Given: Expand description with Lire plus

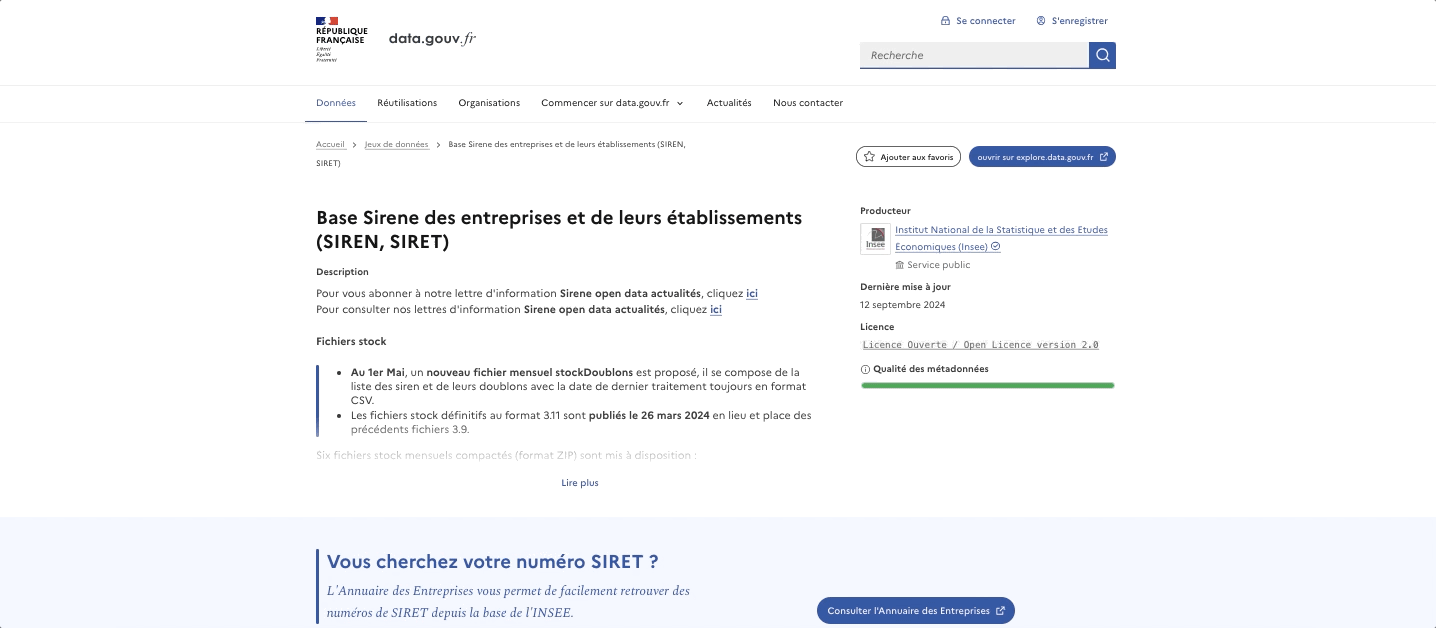Looking at the screenshot, I should (580, 483).
